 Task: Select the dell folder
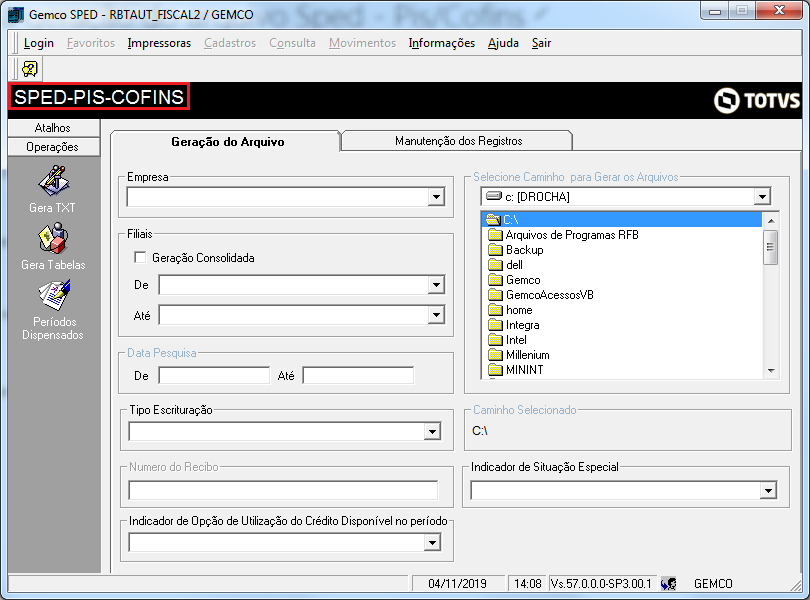[506, 265]
